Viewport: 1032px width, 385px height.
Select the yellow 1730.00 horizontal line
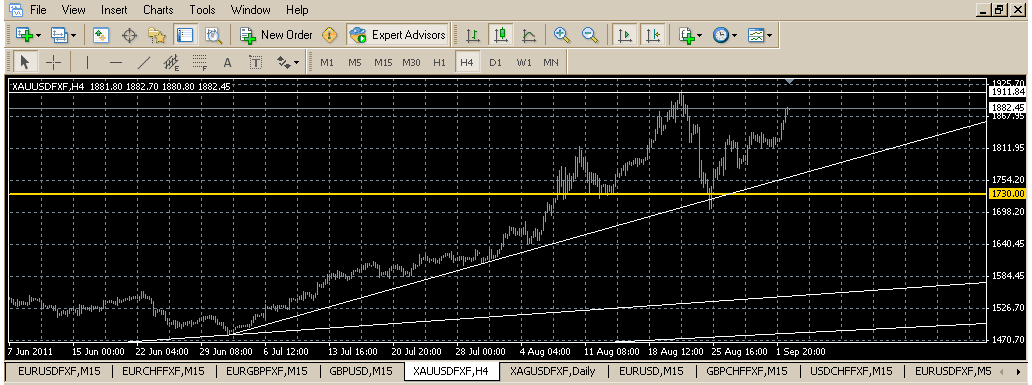[x=498, y=193]
